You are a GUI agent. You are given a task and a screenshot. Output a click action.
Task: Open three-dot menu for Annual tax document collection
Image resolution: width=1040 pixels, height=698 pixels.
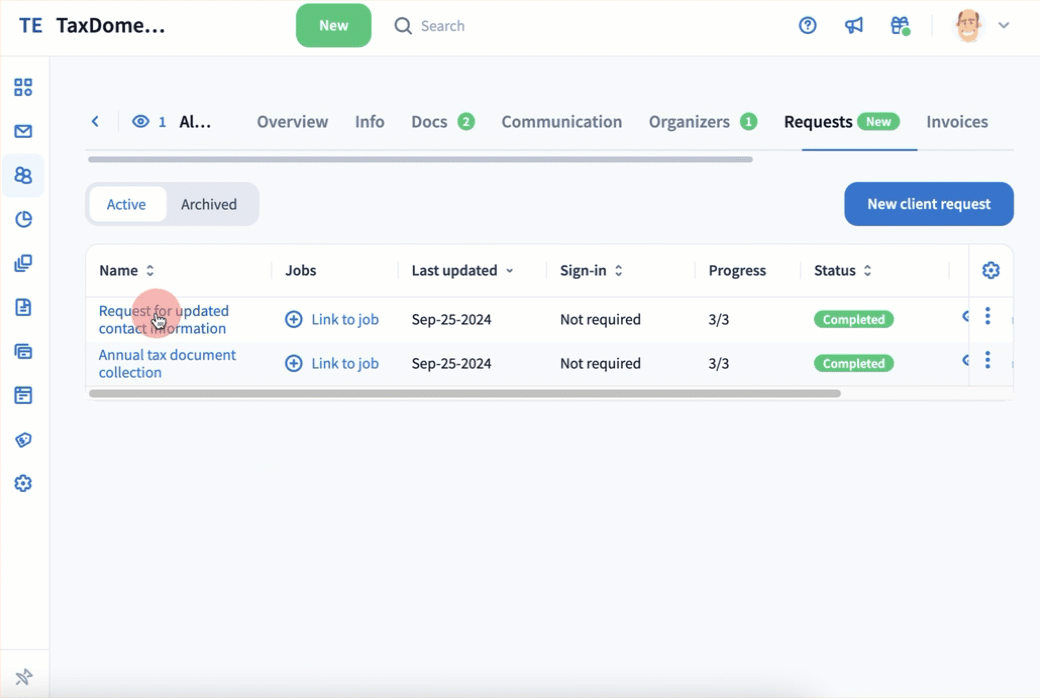click(988, 360)
